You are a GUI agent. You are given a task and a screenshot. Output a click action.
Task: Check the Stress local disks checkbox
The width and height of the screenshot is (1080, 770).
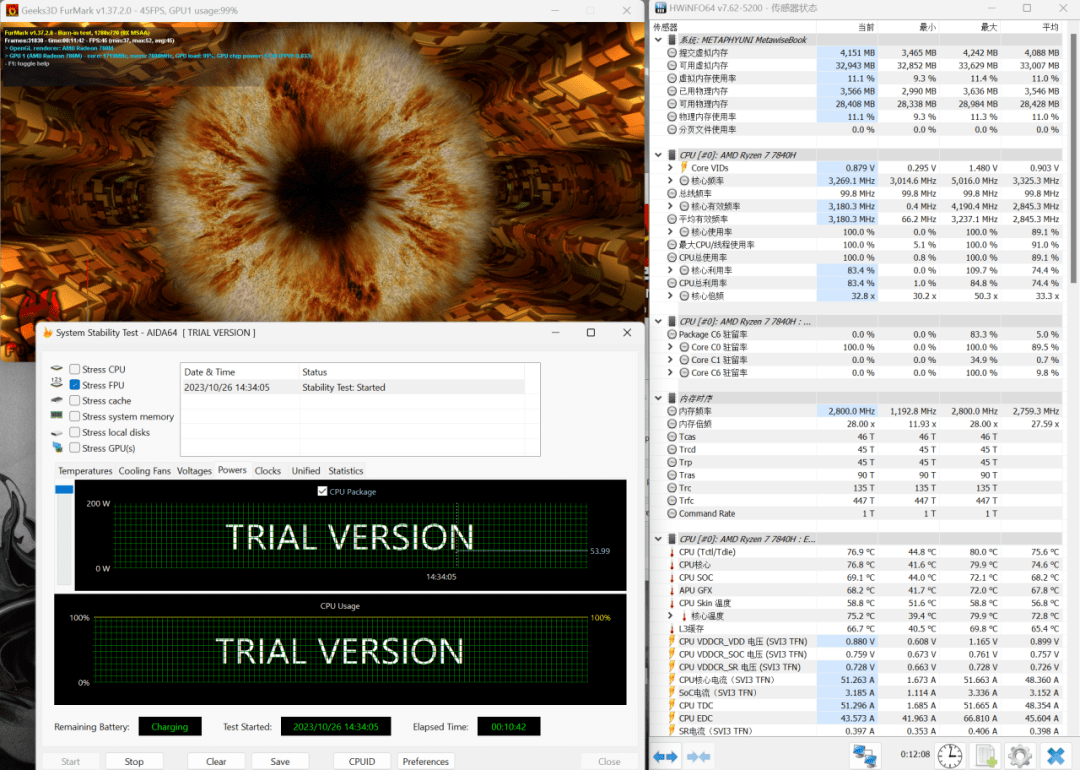[74, 433]
